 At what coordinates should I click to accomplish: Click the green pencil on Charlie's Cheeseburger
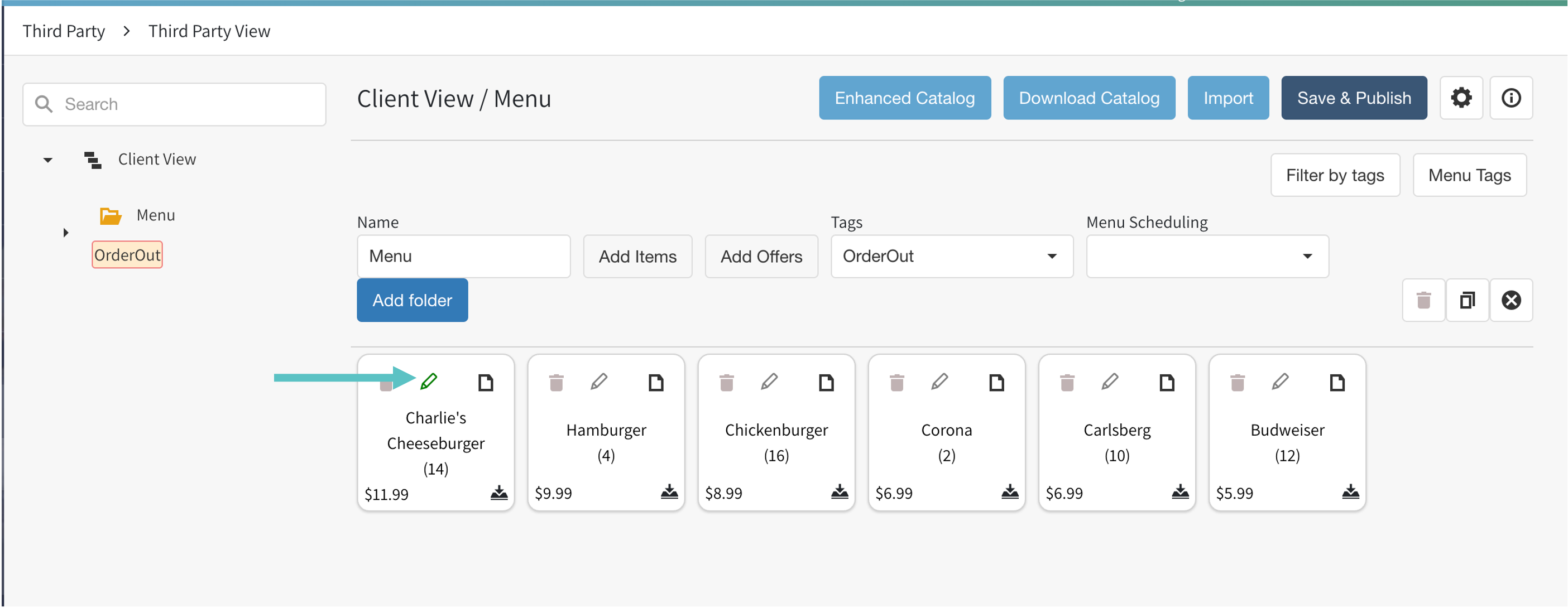(429, 381)
